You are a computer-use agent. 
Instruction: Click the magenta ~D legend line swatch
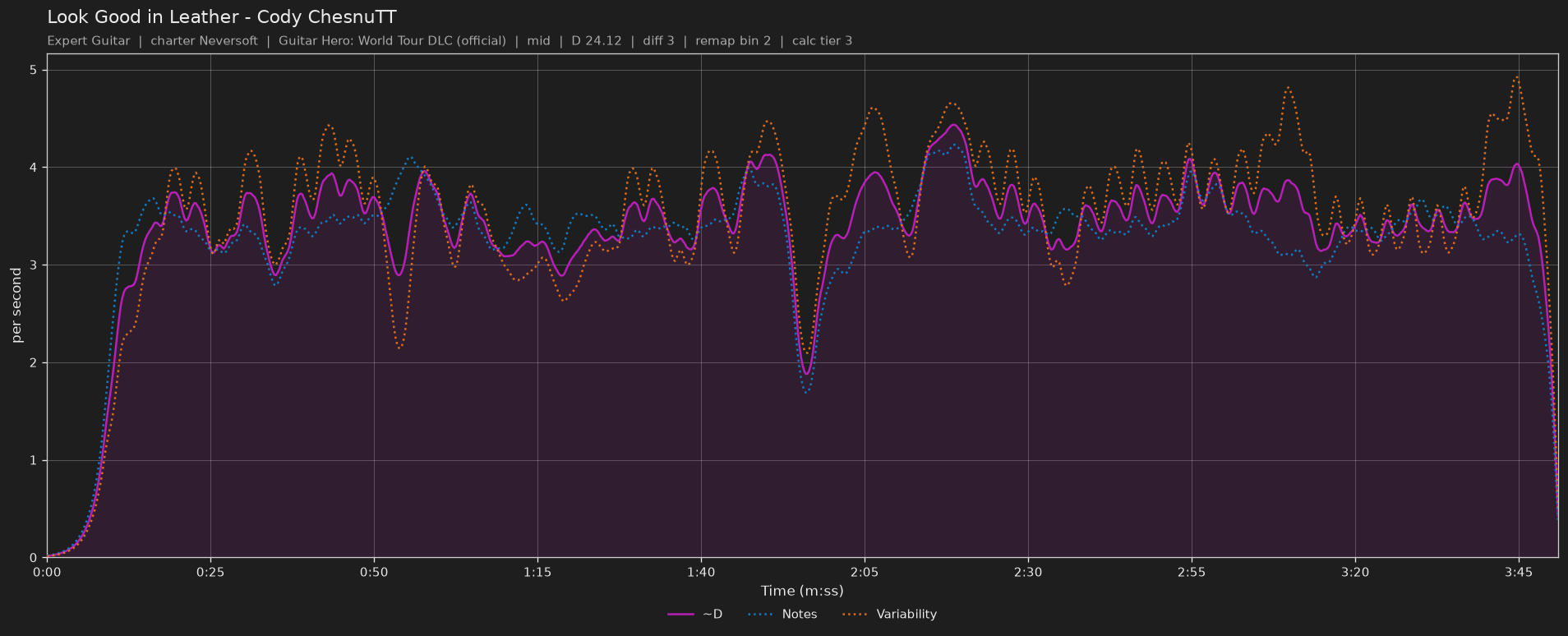pyautogui.click(x=681, y=614)
